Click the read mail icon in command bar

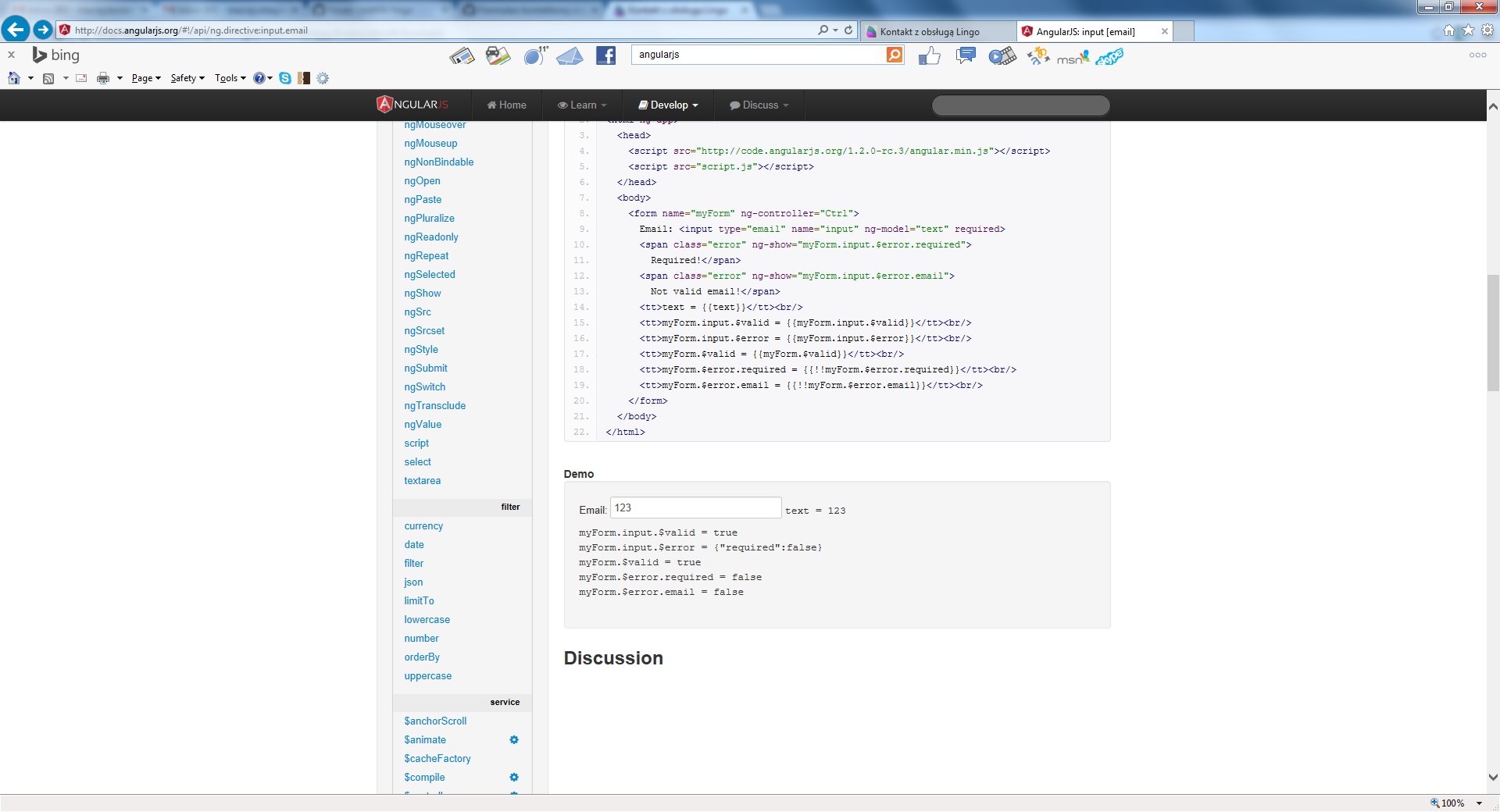pyautogui.click(x=81, y=78)
